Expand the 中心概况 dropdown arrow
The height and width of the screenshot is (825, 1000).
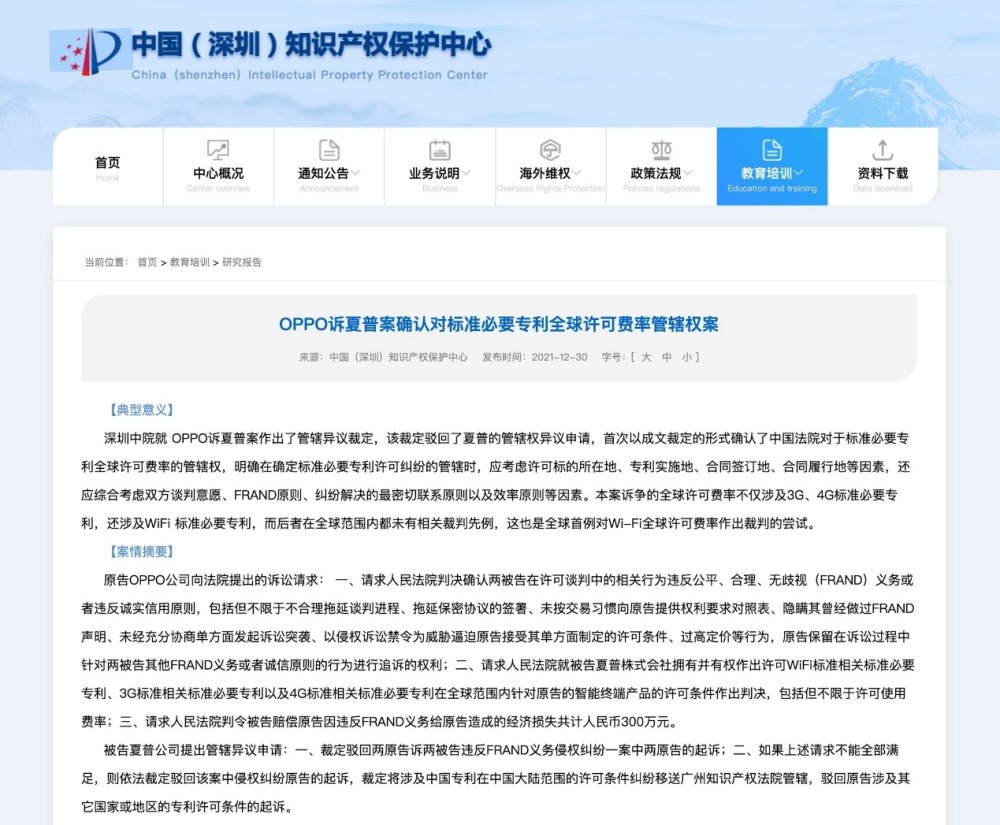coord(244,172)
